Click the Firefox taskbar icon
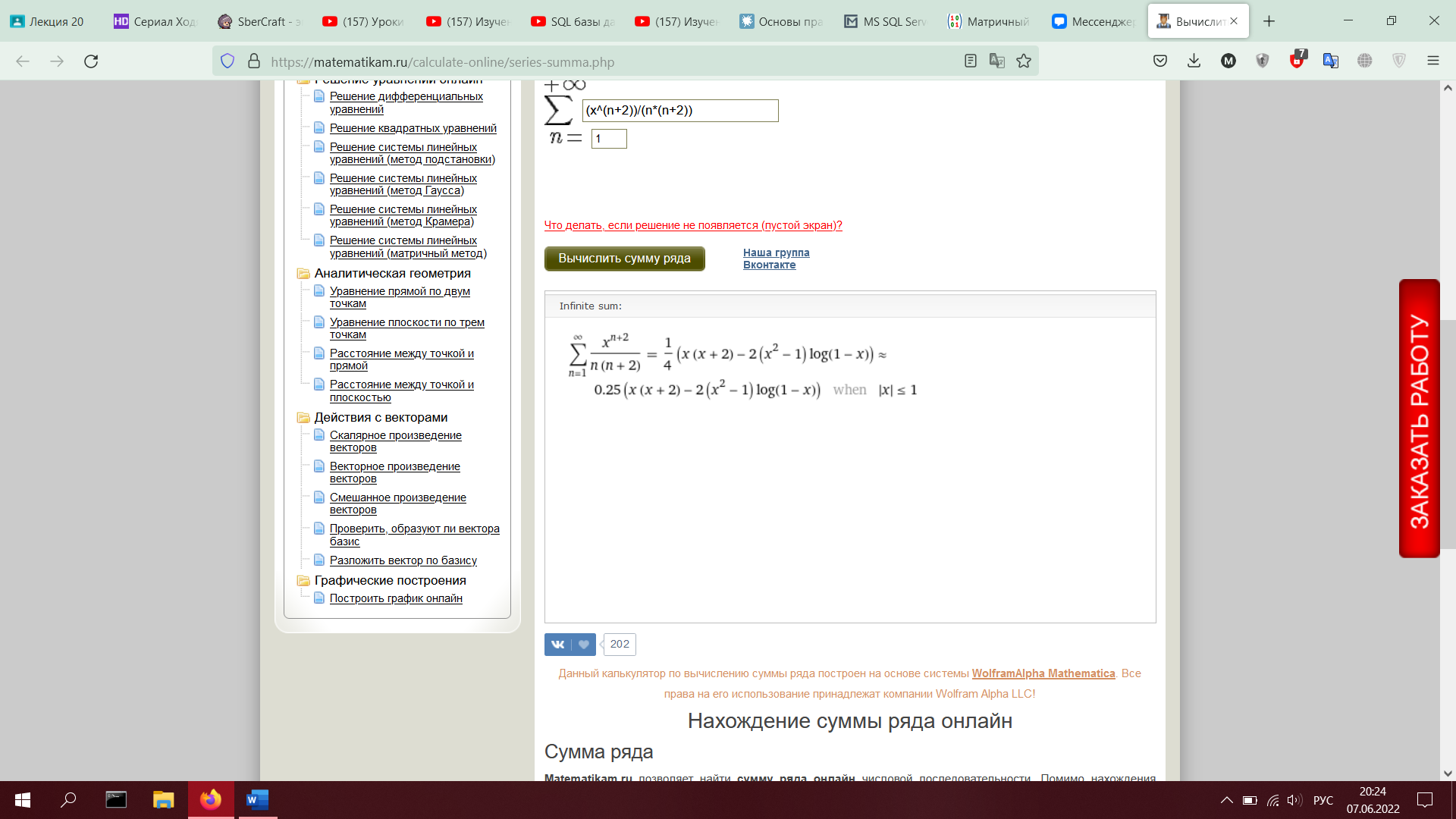The height and width of the screenshot is (819, 1456). click(211, 800)
